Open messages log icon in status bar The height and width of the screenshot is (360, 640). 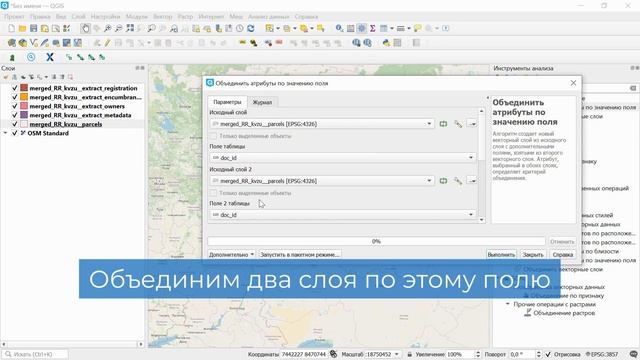click(633, 354)
